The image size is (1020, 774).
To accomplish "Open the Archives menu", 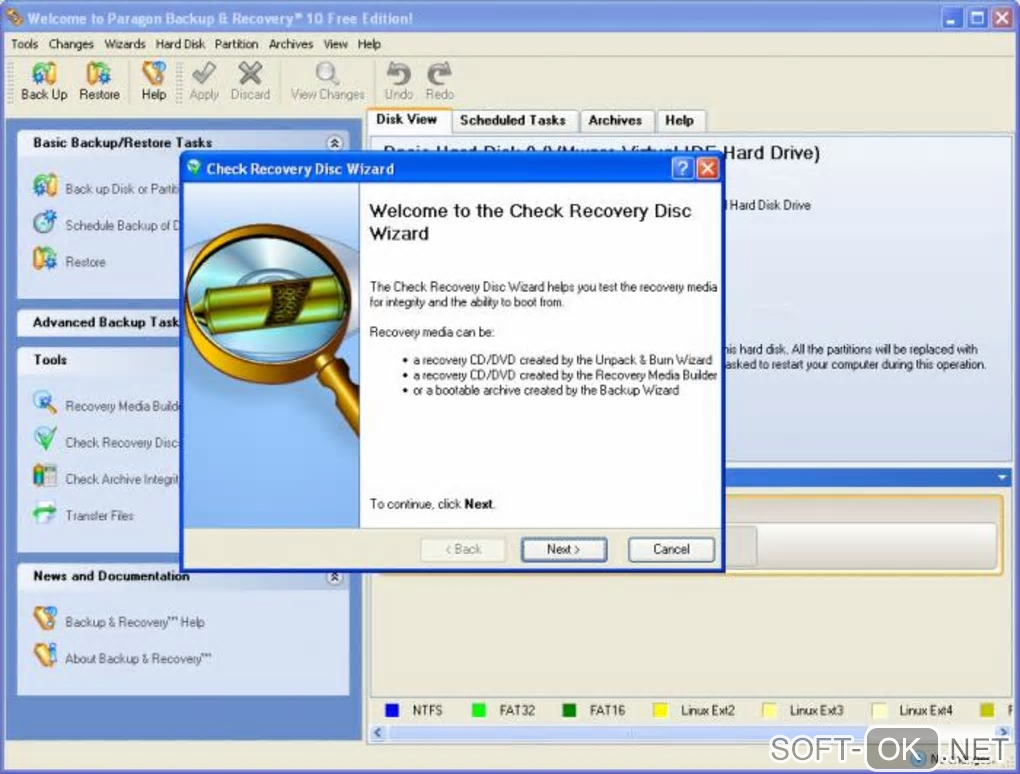I will pos(291,44).
